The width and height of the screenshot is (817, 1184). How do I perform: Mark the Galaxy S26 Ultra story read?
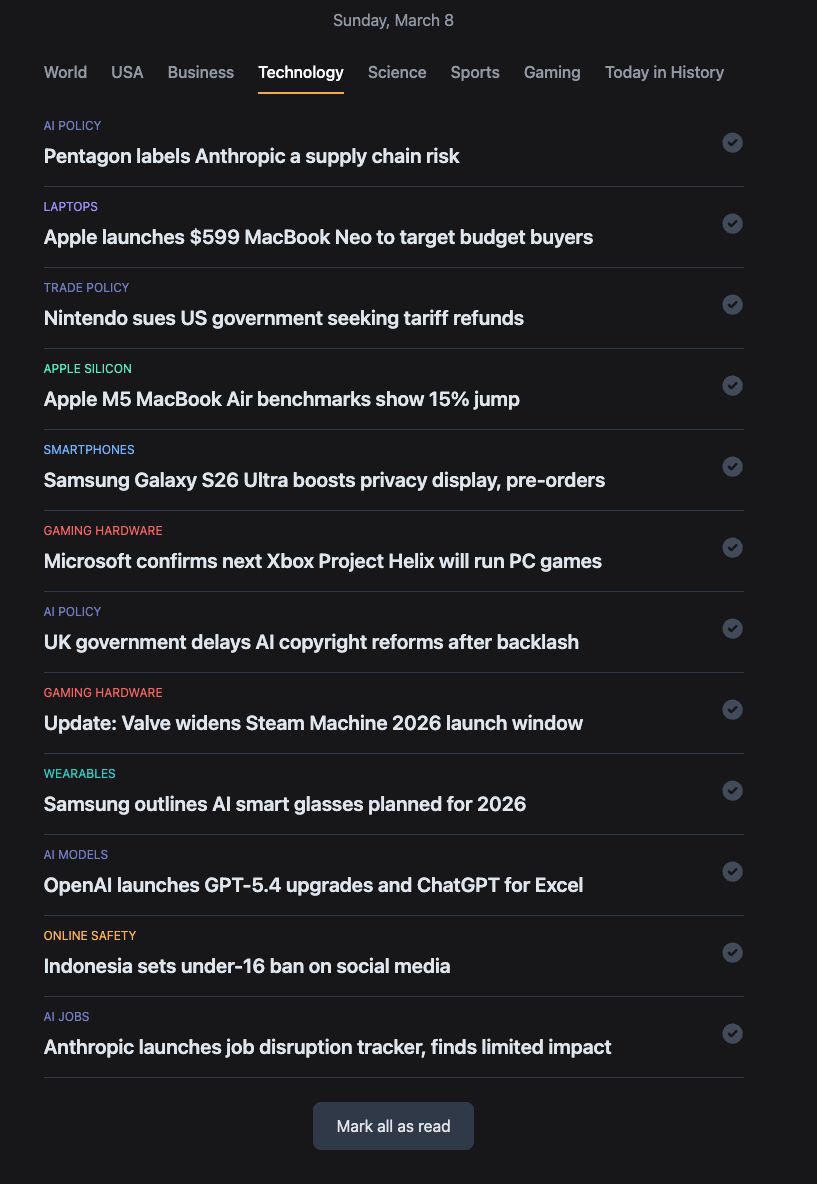[733, 467]
